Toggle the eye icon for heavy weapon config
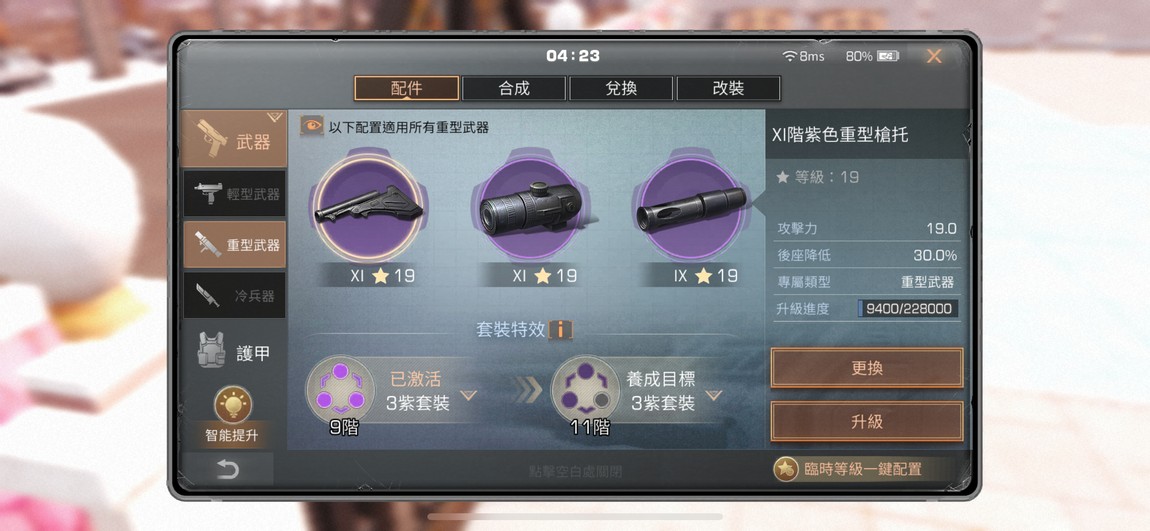Image resolution: width=1150 pixels, height=531 pixels. coord(312,126)
